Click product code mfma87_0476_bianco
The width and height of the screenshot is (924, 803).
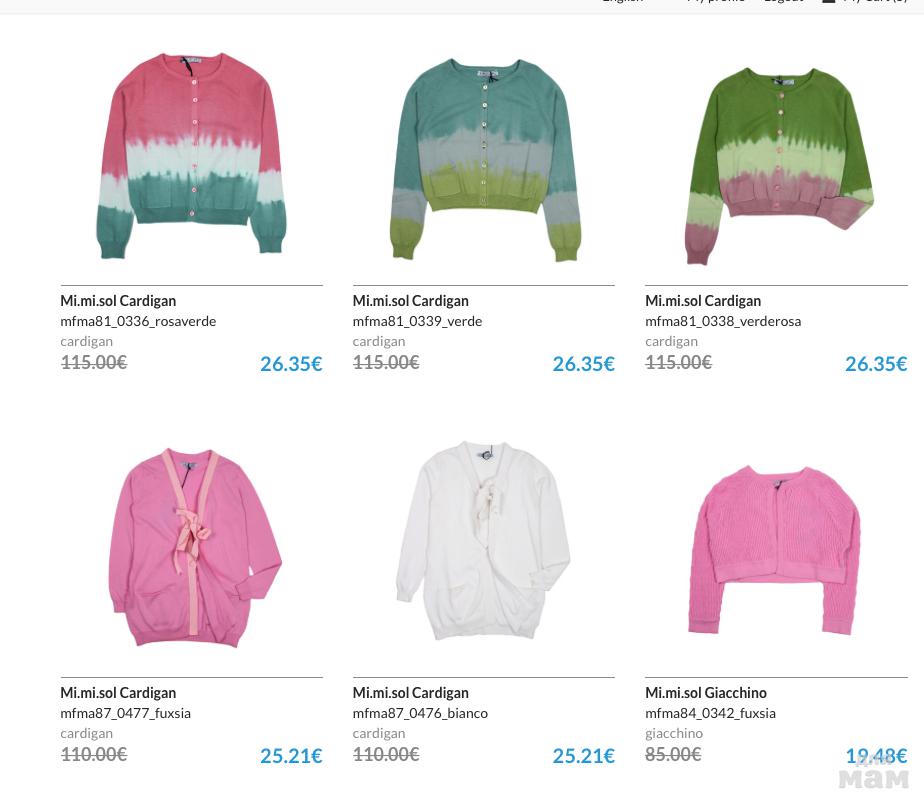[x=420, y=713]
